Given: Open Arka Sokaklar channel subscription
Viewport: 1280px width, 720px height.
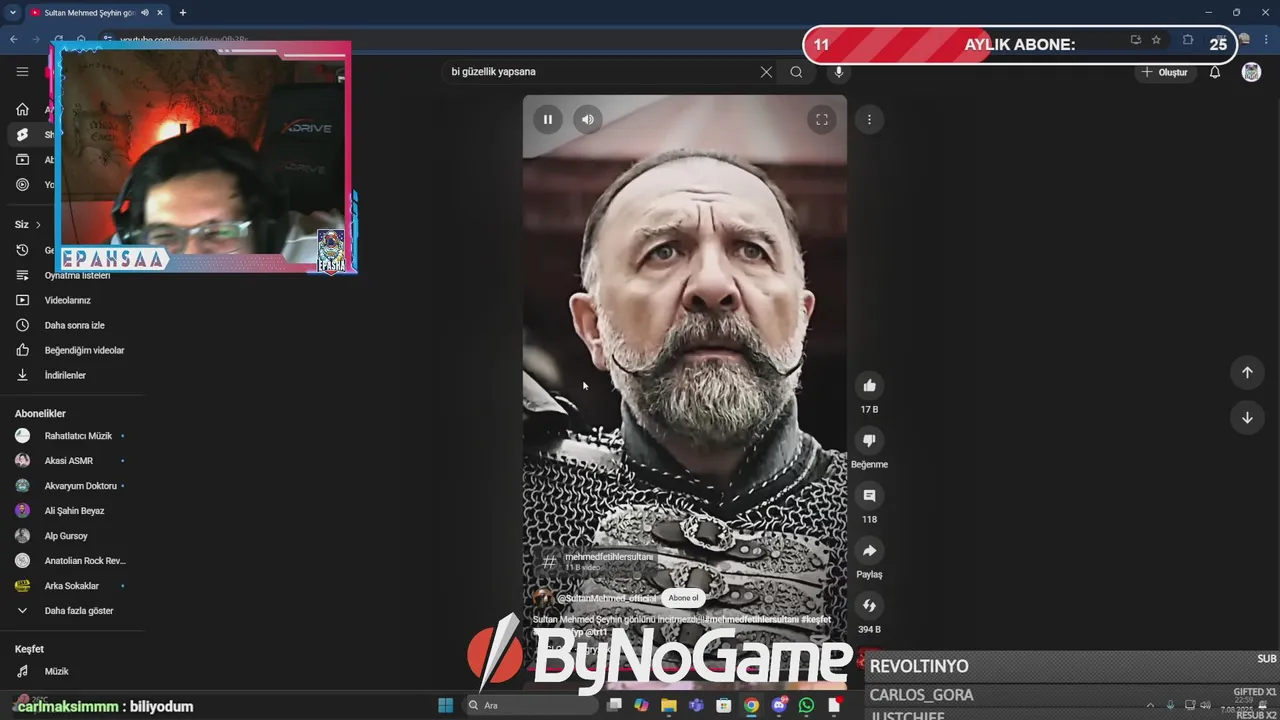Looking at the screenshot, I should (70, 586).
